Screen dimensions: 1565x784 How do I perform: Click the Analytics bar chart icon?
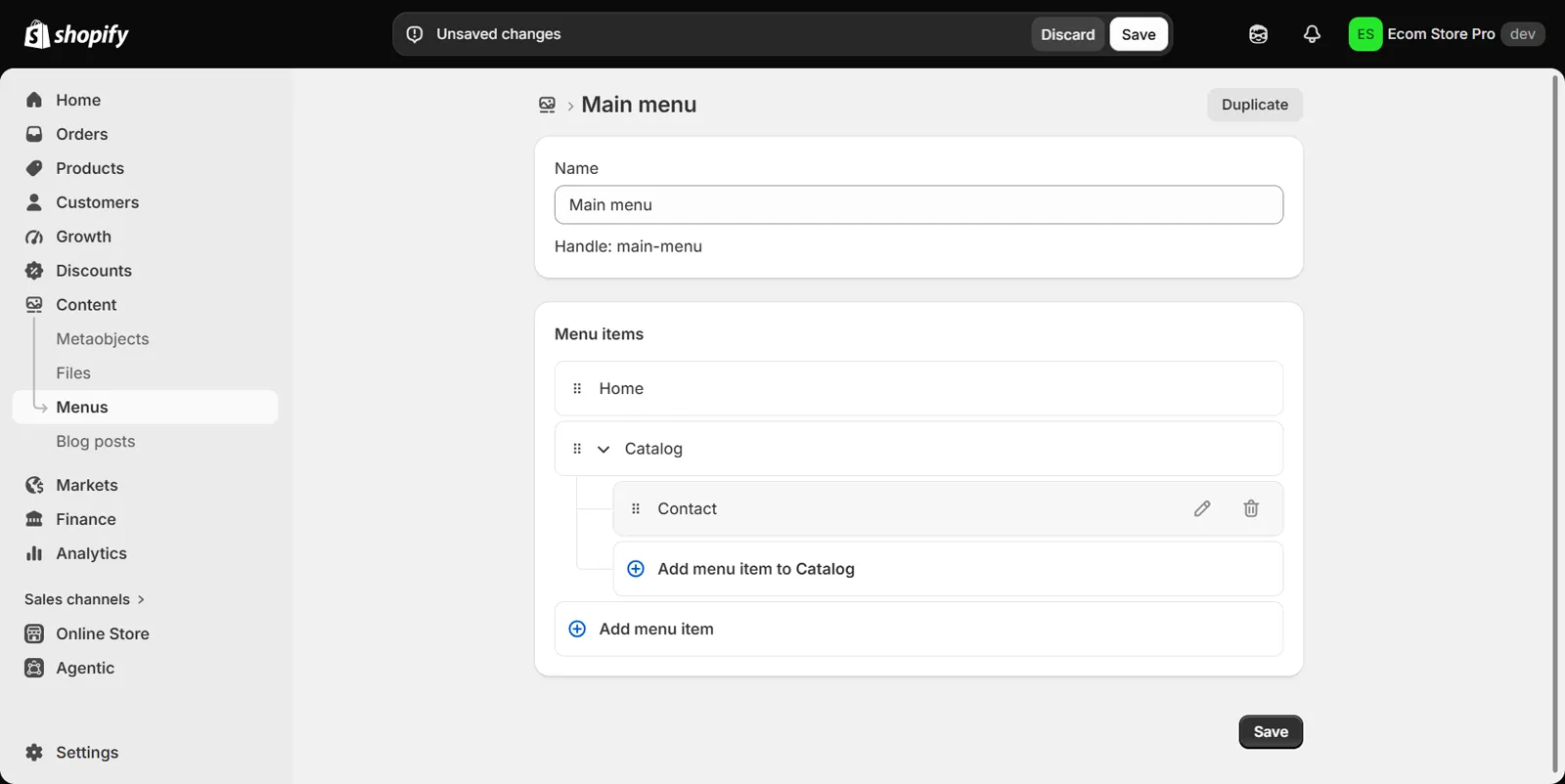pos(34,553)
